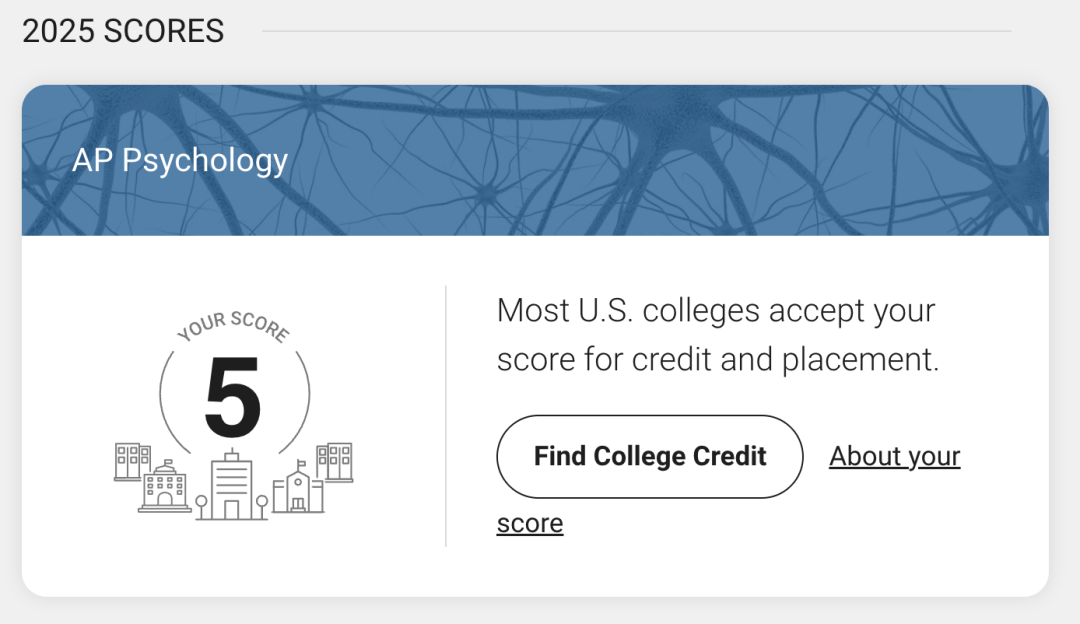Click the YOUR SCORE curved label
1080x624 pixels.
click(x=233, y=326)
